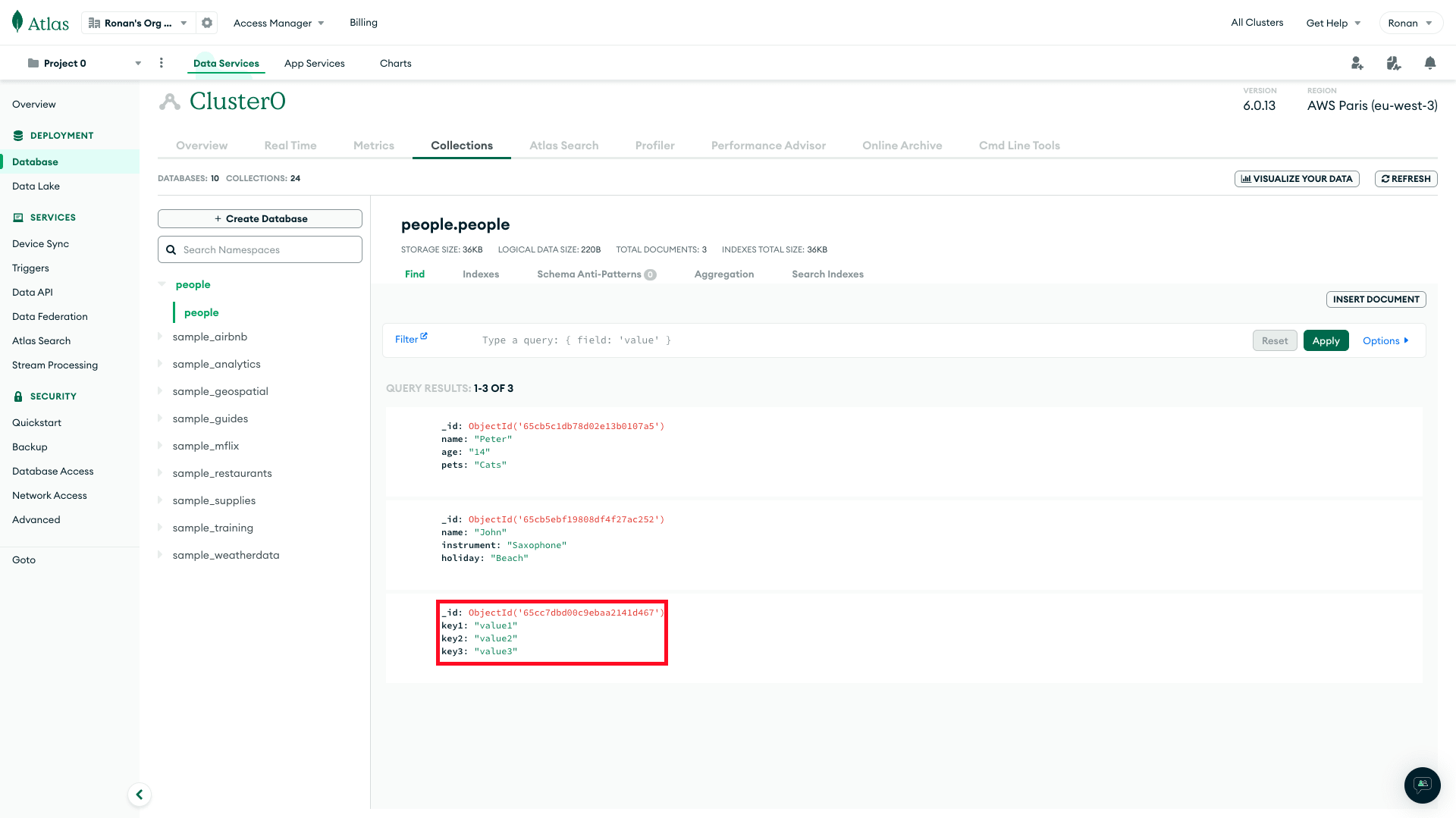Open the Metrics cluster tab
This screenshot has height=818, width=1456.
point(374,146)
